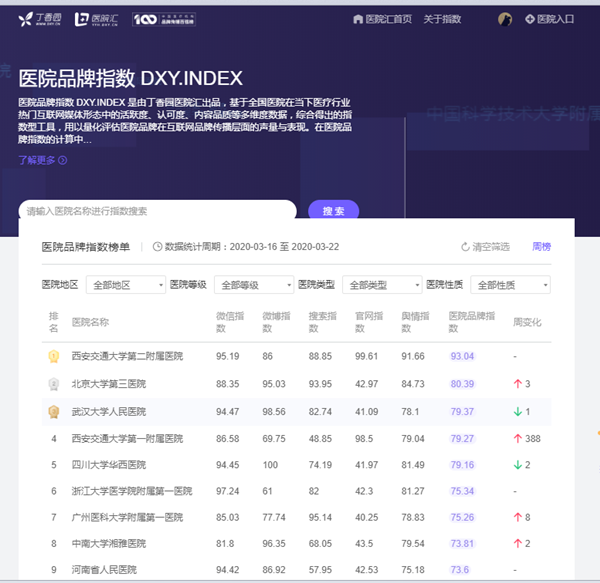This screenshot has width=600, height=583.
Task: Select 河南省人民医院 row name
Action: 104,570
